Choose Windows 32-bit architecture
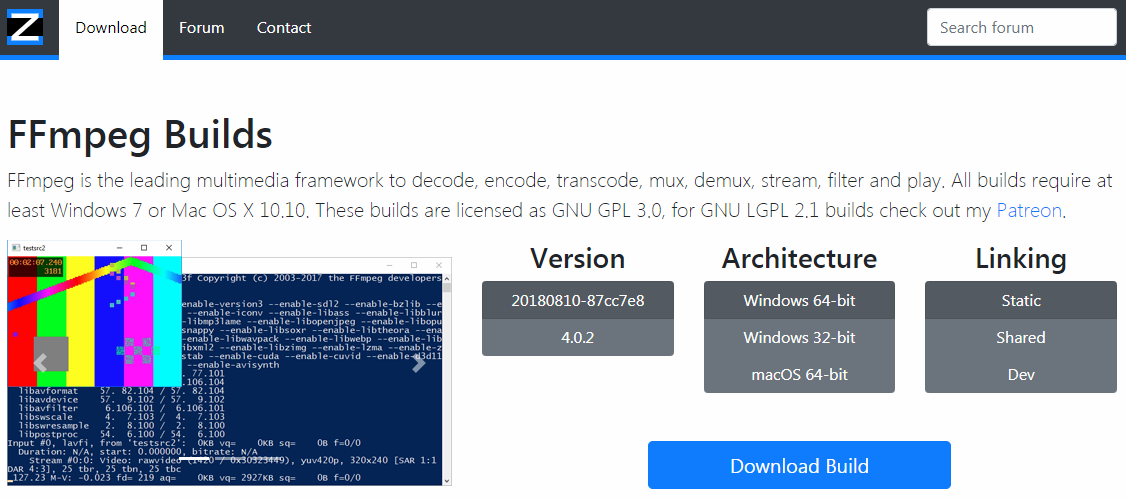This screenshot has height=499, width=1126. tap(799, 337)
